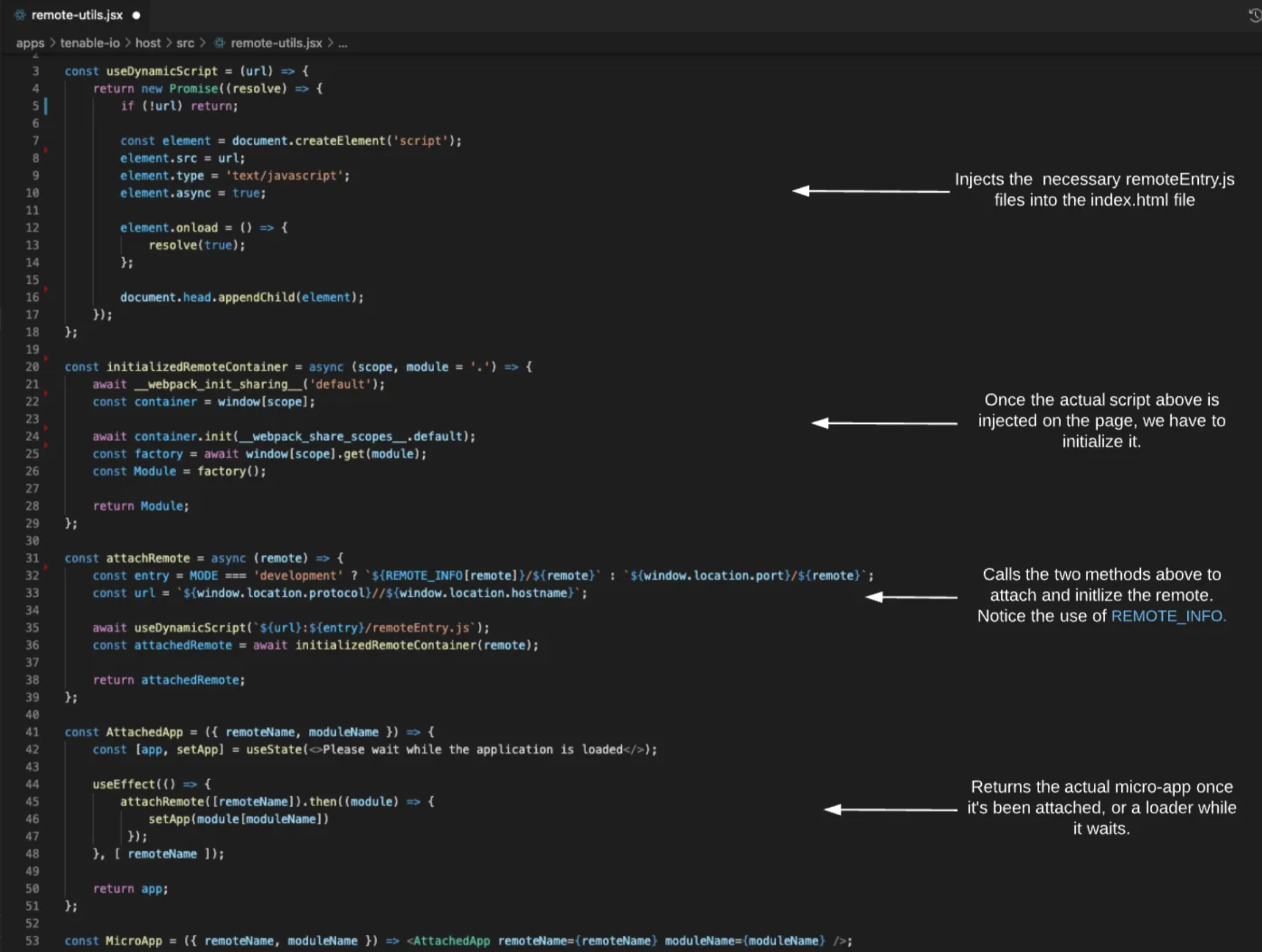Click 'window.location.protocol' on line 33

[x=281, y=593]
